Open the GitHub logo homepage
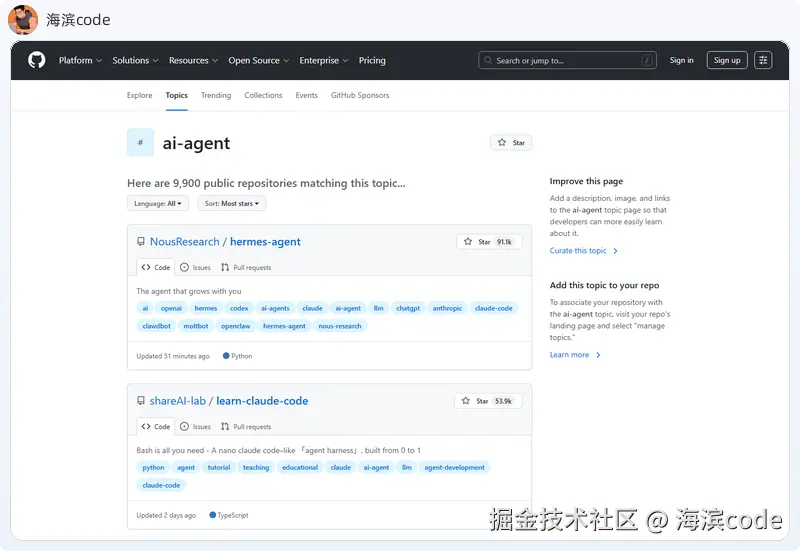 37,60
